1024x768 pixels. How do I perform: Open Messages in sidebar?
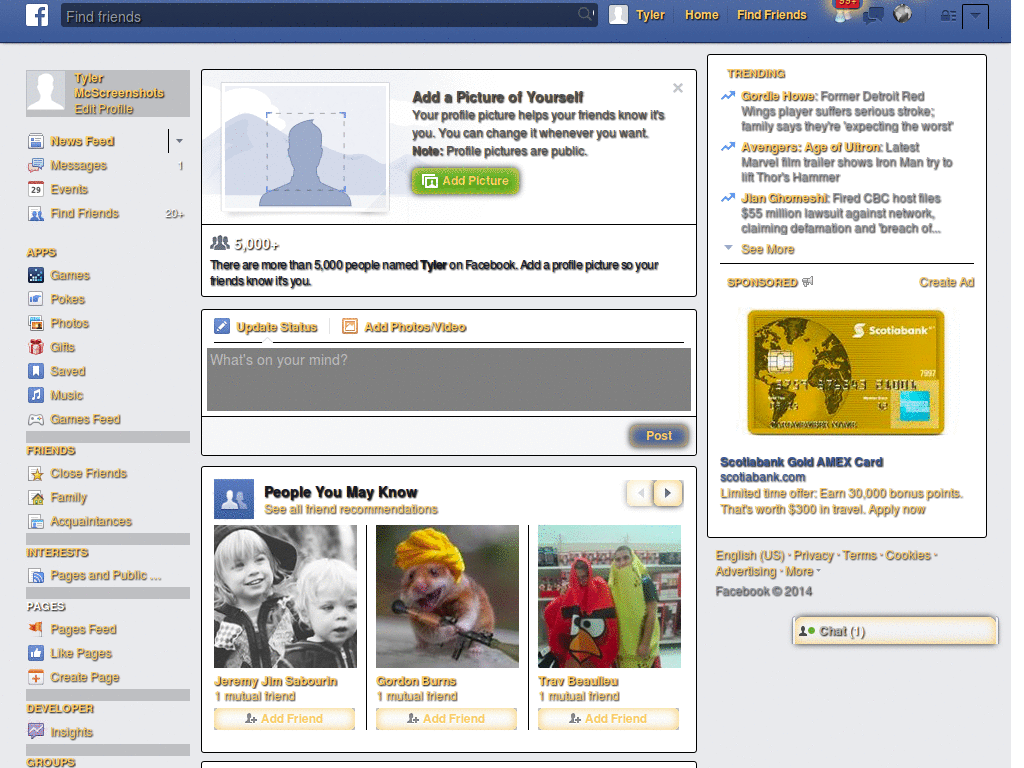pyautogui.click(x=78, y=165)
